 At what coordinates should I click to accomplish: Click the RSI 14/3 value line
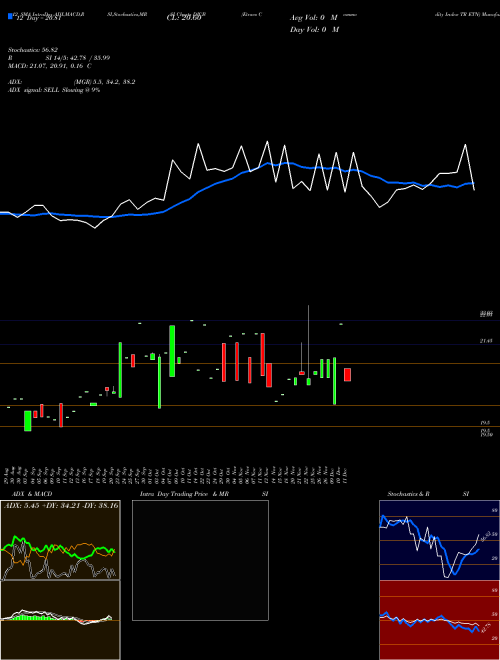(x=59, y=58)
